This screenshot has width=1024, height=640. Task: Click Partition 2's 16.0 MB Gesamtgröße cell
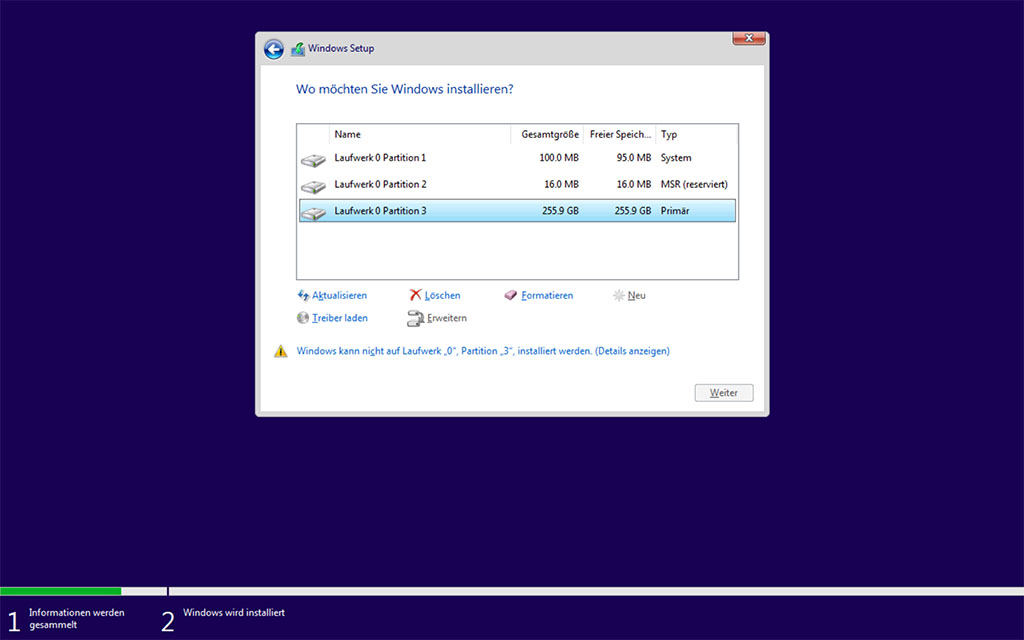coord(562,184)
